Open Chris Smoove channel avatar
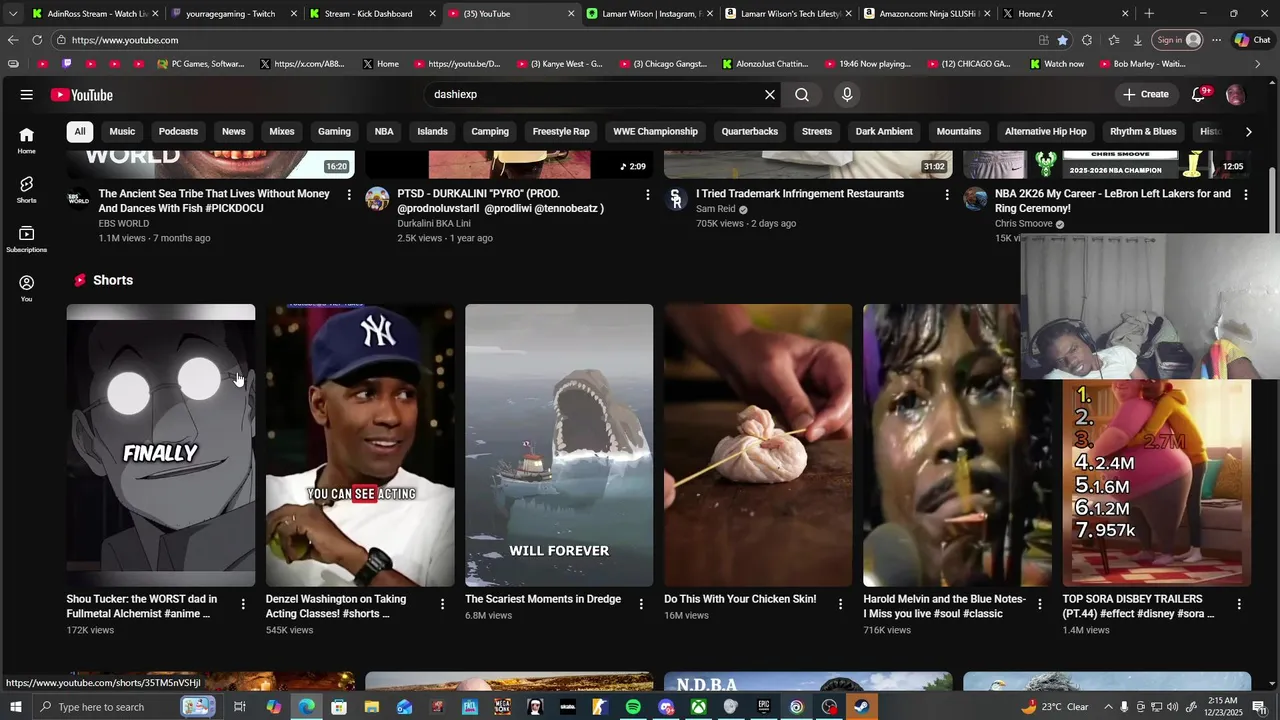The height and width of the screenshot is (720, 1280). [x=975, y=198]
